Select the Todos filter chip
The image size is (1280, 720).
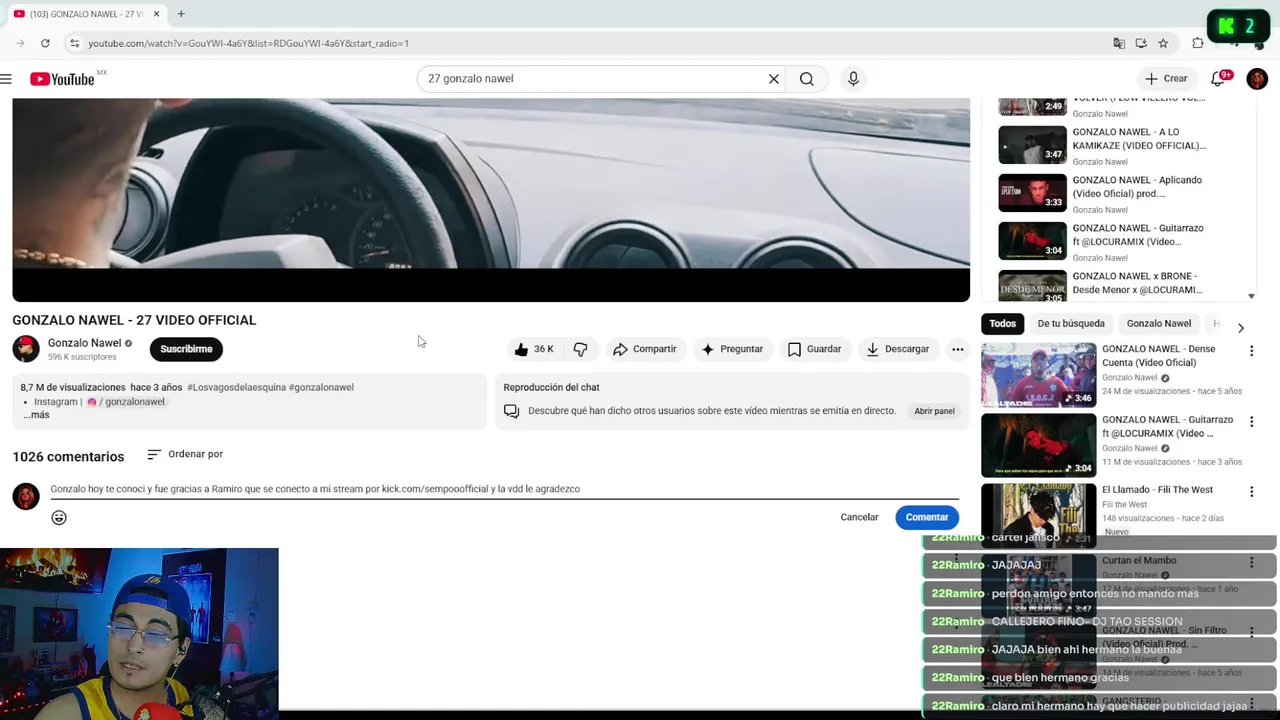(1002, 324)
